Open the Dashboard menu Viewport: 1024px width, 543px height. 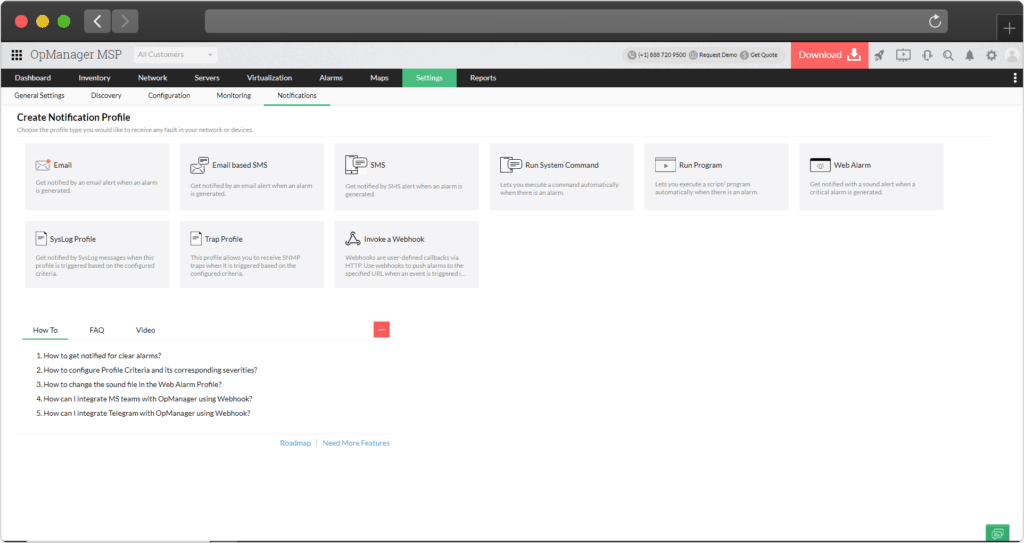click(x=33, y=78)
